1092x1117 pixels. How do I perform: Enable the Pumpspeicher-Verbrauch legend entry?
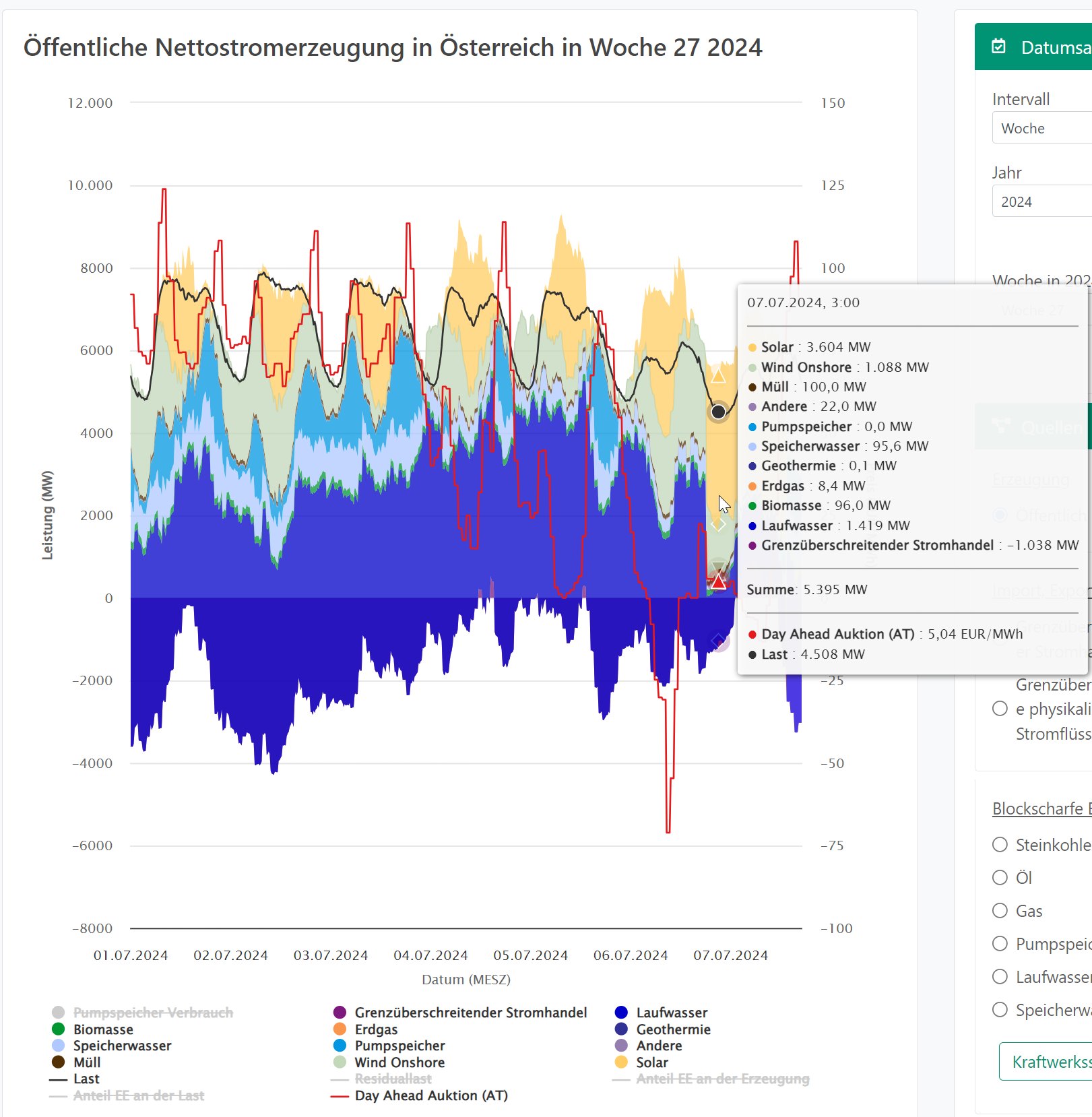152,1013
